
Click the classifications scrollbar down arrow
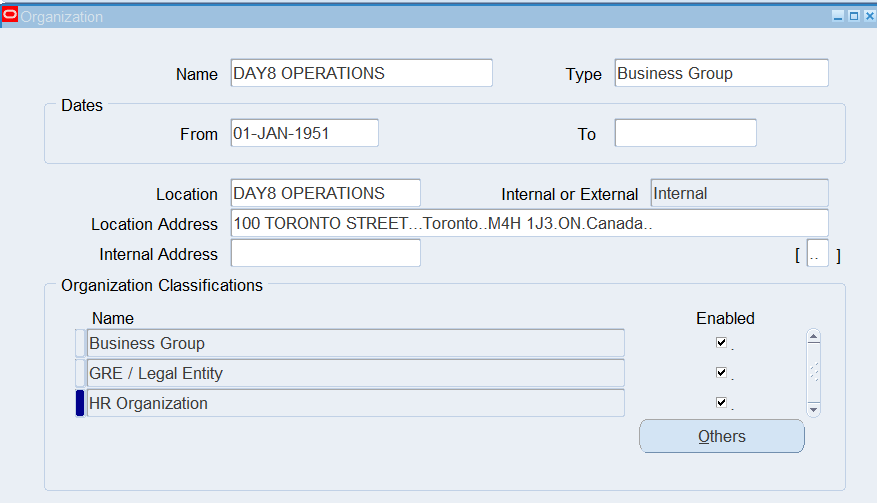[x=813, y=410]
